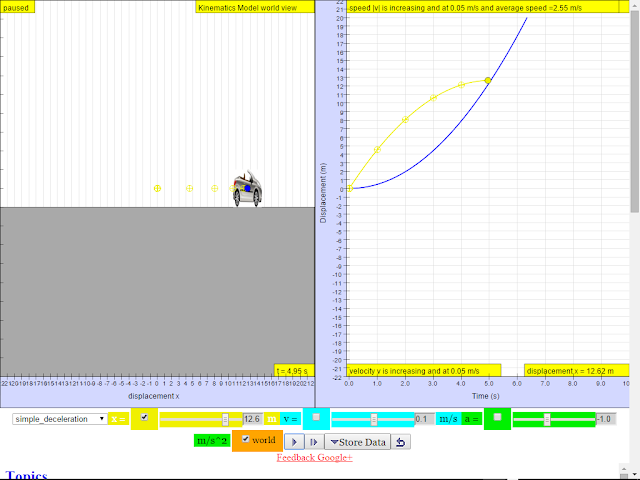Click the speed and average speed label

click(x=482, y=7)
